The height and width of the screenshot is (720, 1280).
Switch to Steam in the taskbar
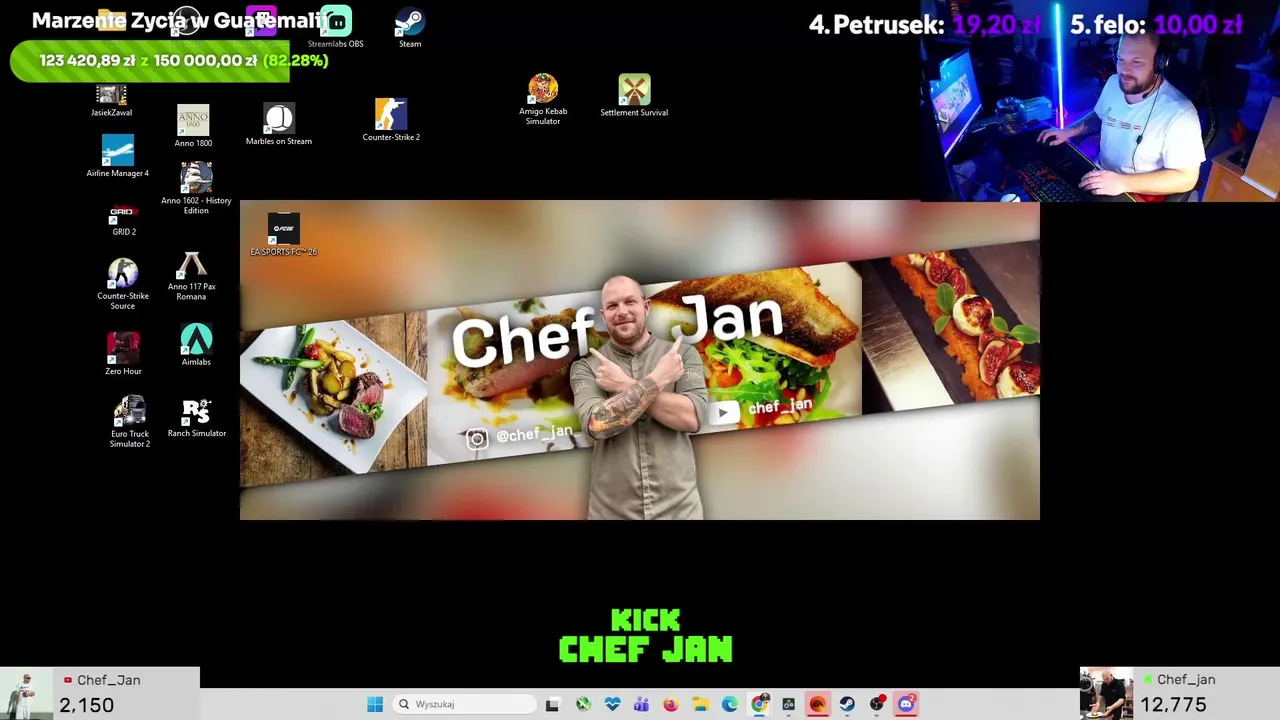point(847,704)
